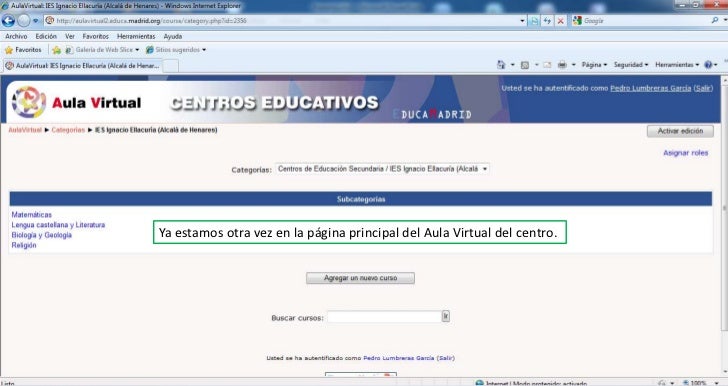728x386 pixels.
Task: Open the Página dropdown menu
Action: [x=594, y=65]
